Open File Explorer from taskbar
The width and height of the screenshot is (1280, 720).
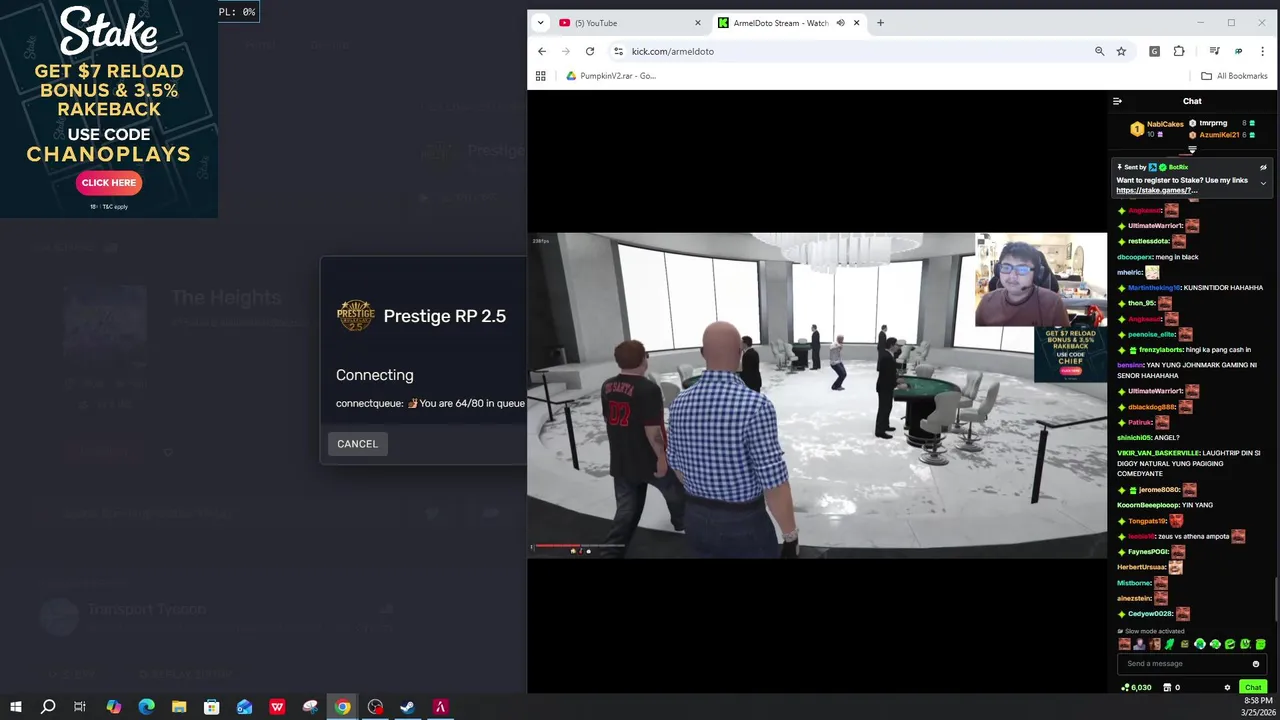(179, 707)
